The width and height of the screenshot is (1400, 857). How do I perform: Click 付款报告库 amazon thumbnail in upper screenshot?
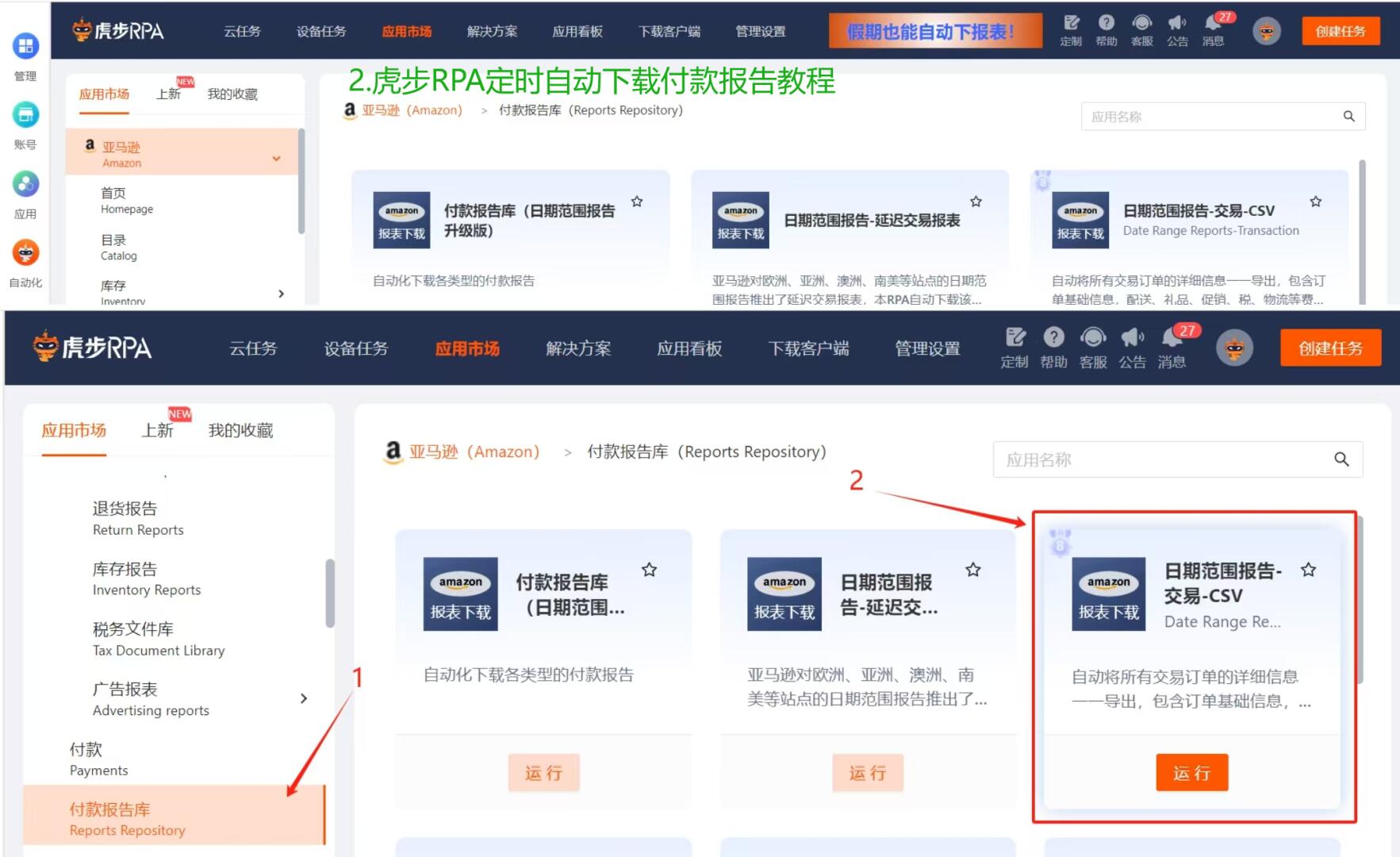click(x=401, y=220)
